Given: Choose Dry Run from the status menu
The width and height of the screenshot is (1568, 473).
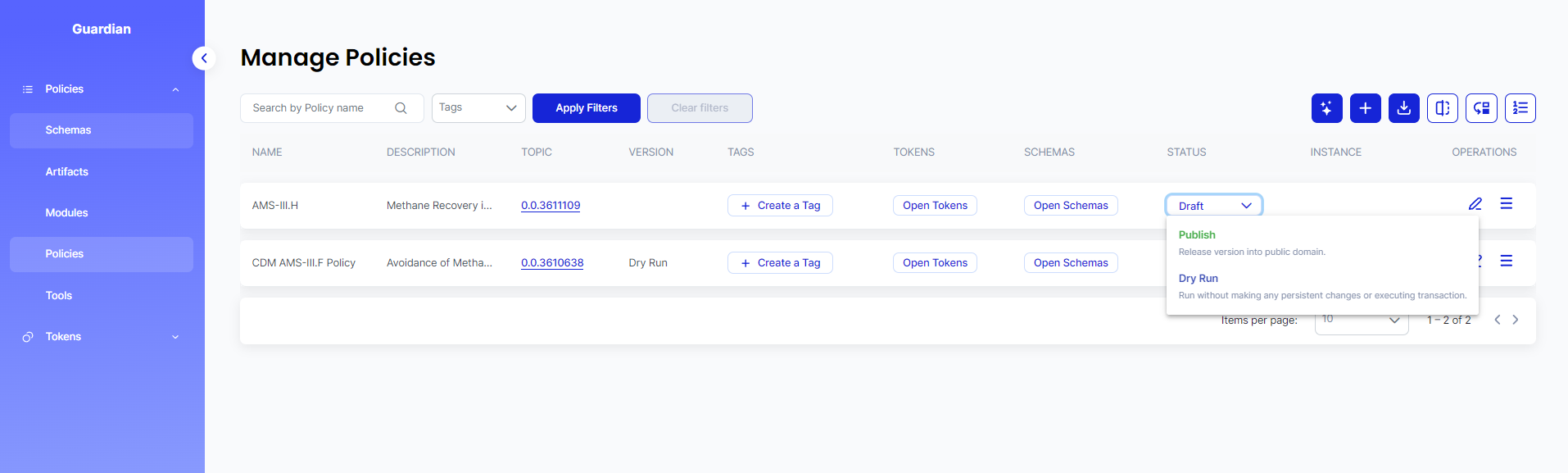Looking at the screenshot, I should [1198, 279].
